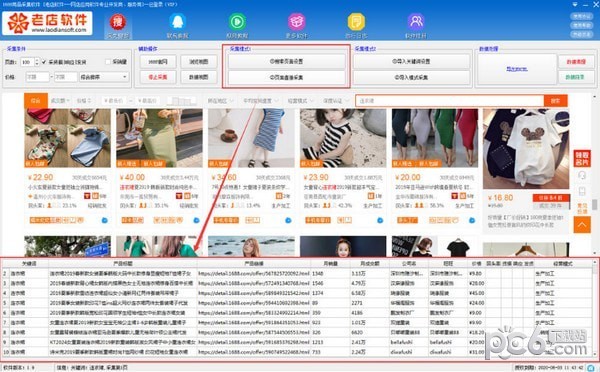Expand the delivery speed filter next to 所在地区
Screen dimensions: 600x372
coord(260,101)
